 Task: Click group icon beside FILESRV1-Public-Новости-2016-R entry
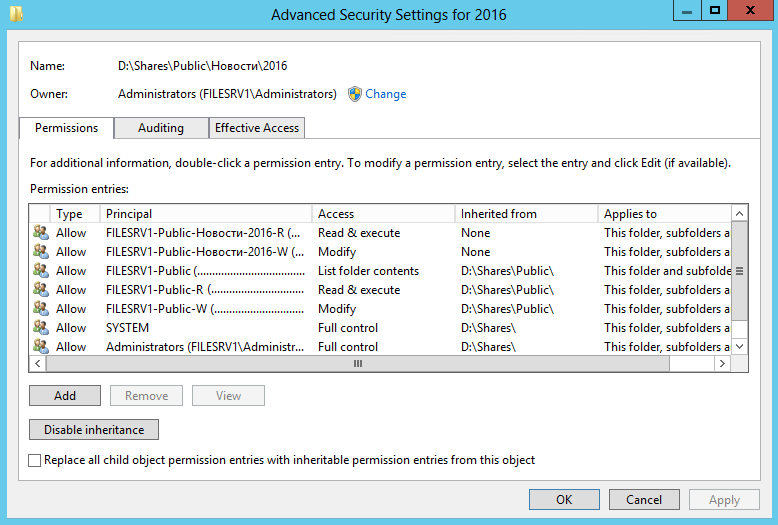pos(40,233)
